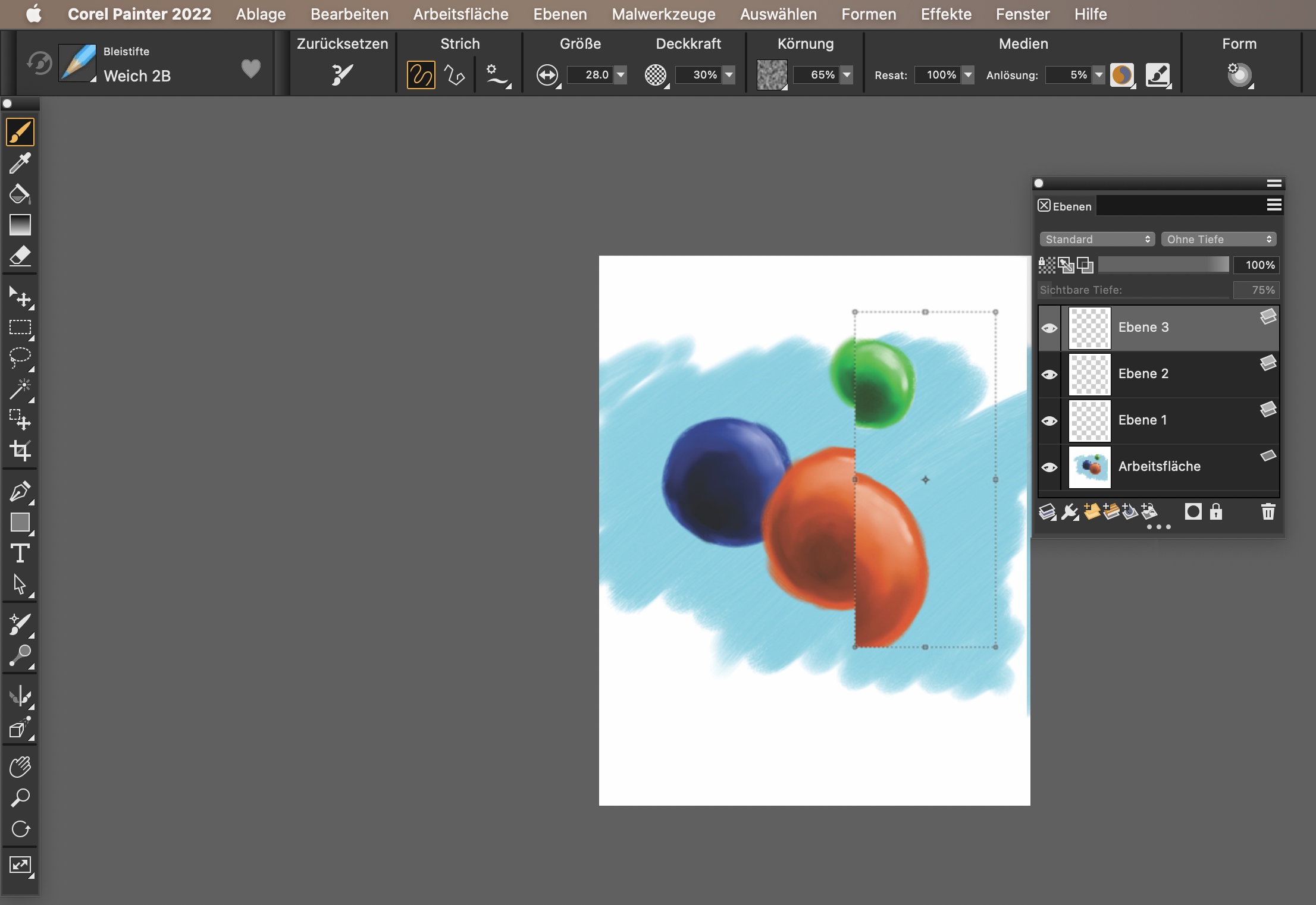
Task: Select the Dropper tool
Action: (x=20, y=163)
